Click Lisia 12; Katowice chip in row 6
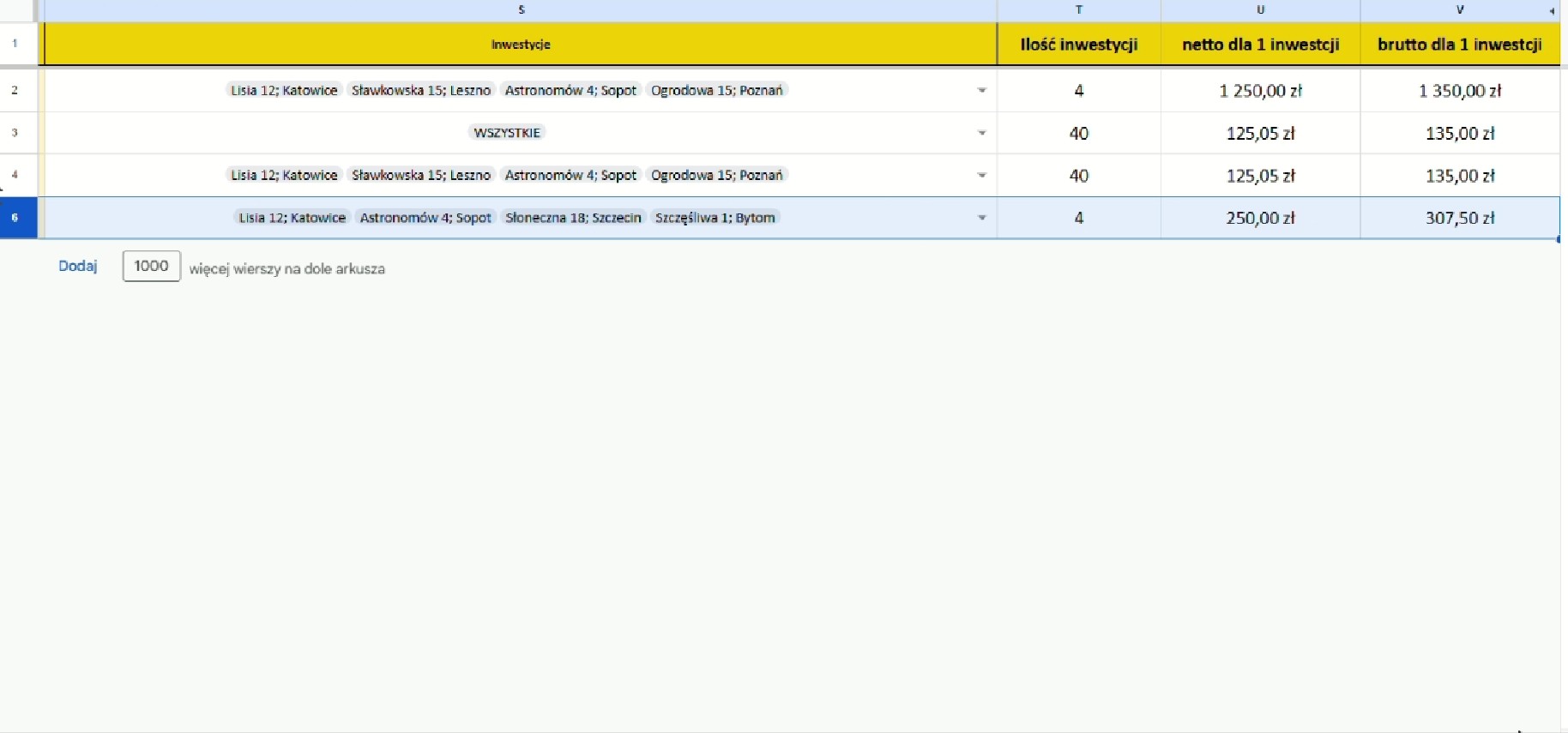The width and height of the screenshot is (1568, 733). point(292,218)
